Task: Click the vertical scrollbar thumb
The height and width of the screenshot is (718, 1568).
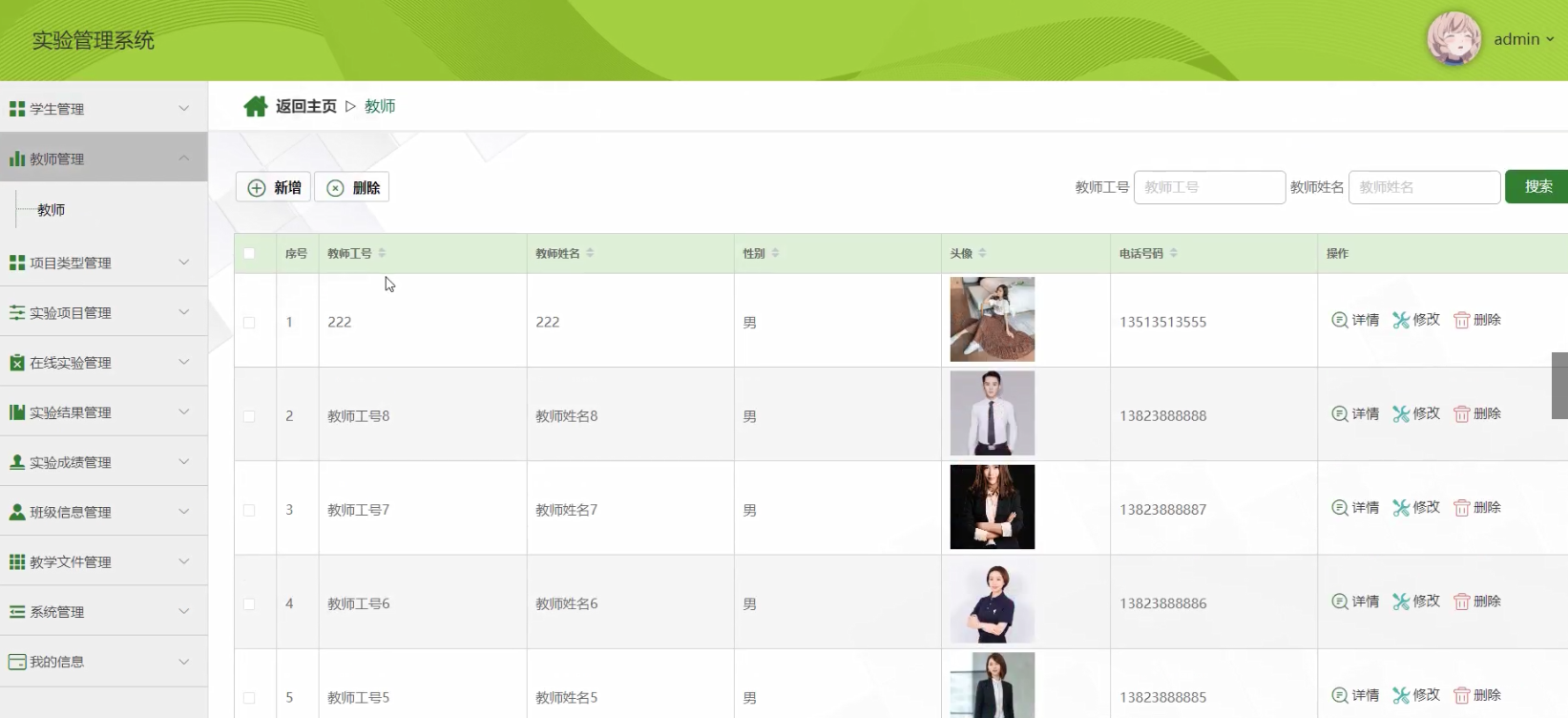Action: [1559, 386]
